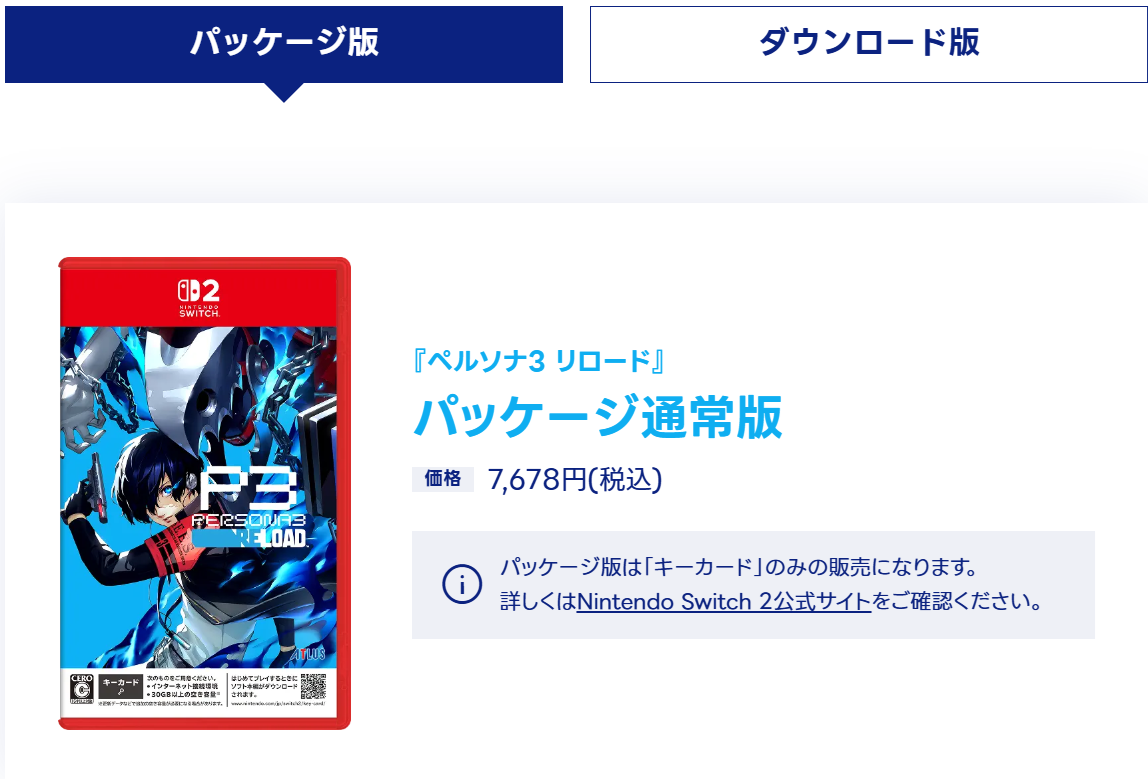Click the P3 Persona3 Reload logo
Viewport: 1148px width, 779px height.
[x=249, y=508]
